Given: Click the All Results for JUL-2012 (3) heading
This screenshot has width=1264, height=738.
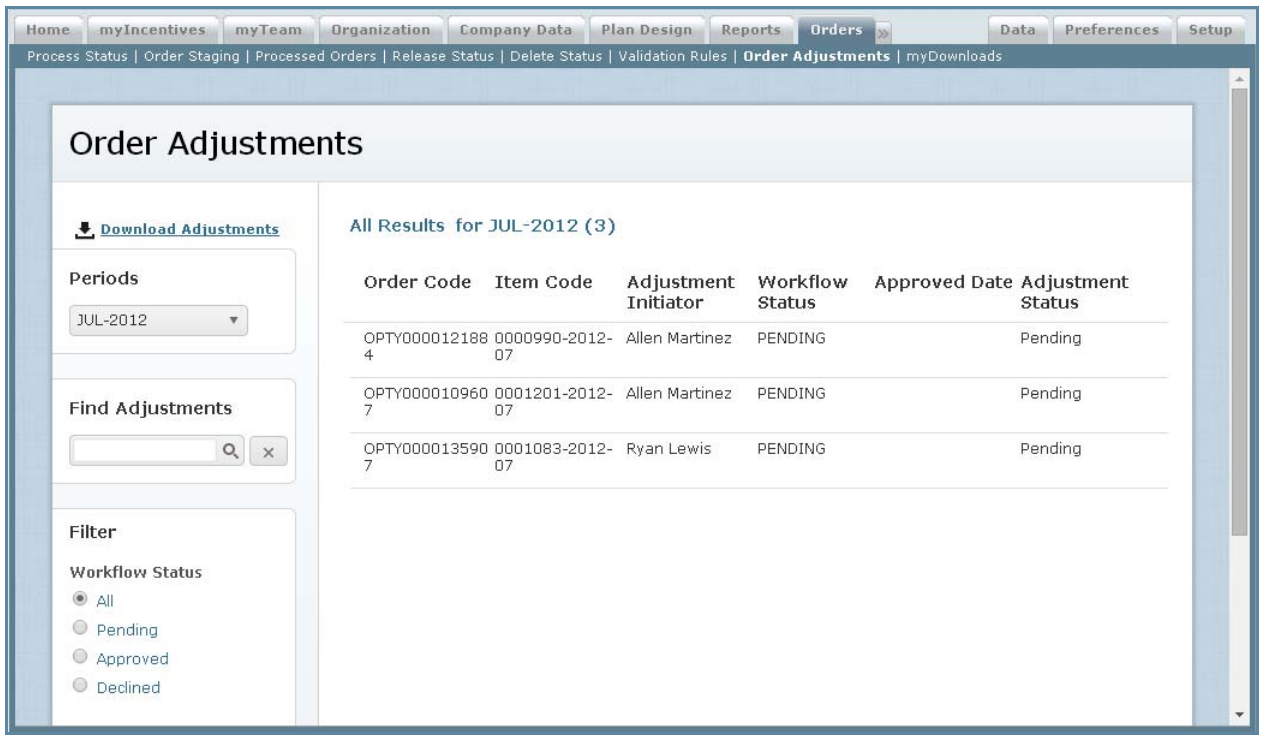Looking at the screenshot, I should tap(482, 225).
